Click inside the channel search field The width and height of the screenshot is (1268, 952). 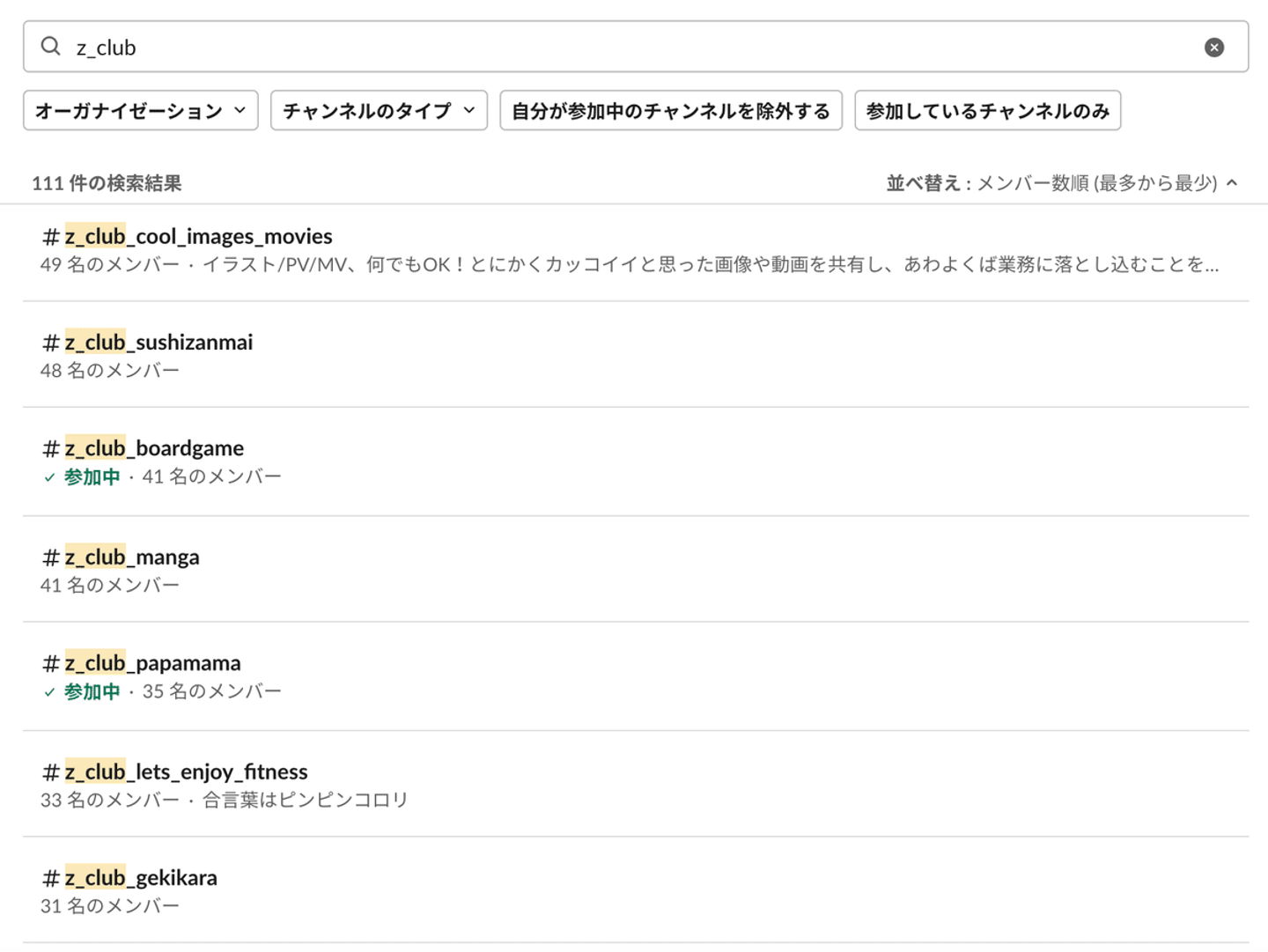616,48
